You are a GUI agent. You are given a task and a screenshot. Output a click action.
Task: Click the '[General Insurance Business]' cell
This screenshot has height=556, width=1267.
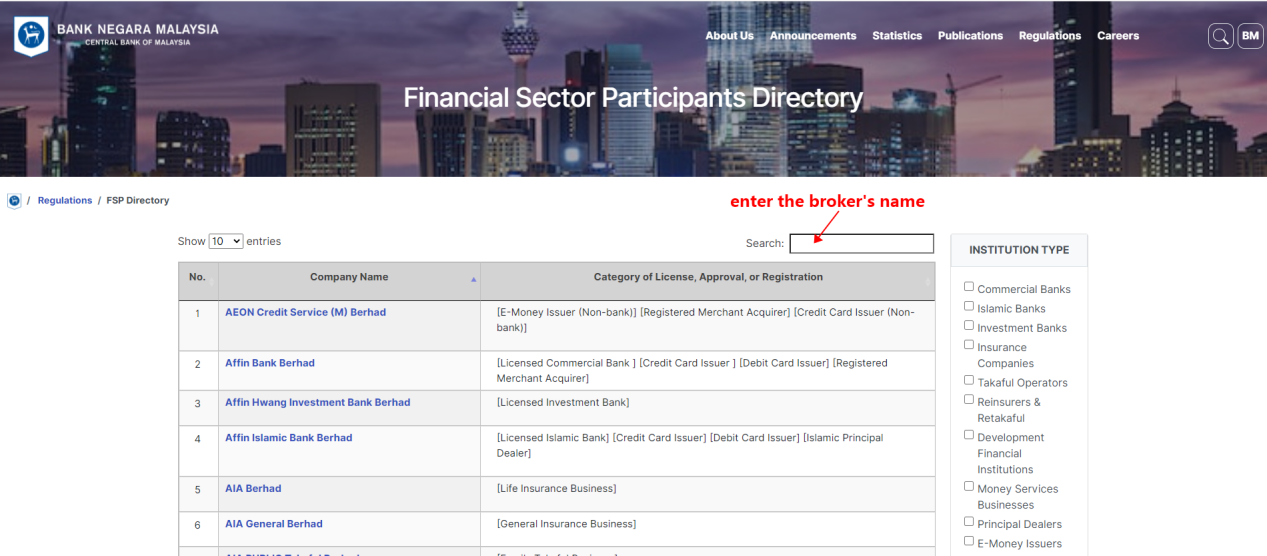pos(708,529)
